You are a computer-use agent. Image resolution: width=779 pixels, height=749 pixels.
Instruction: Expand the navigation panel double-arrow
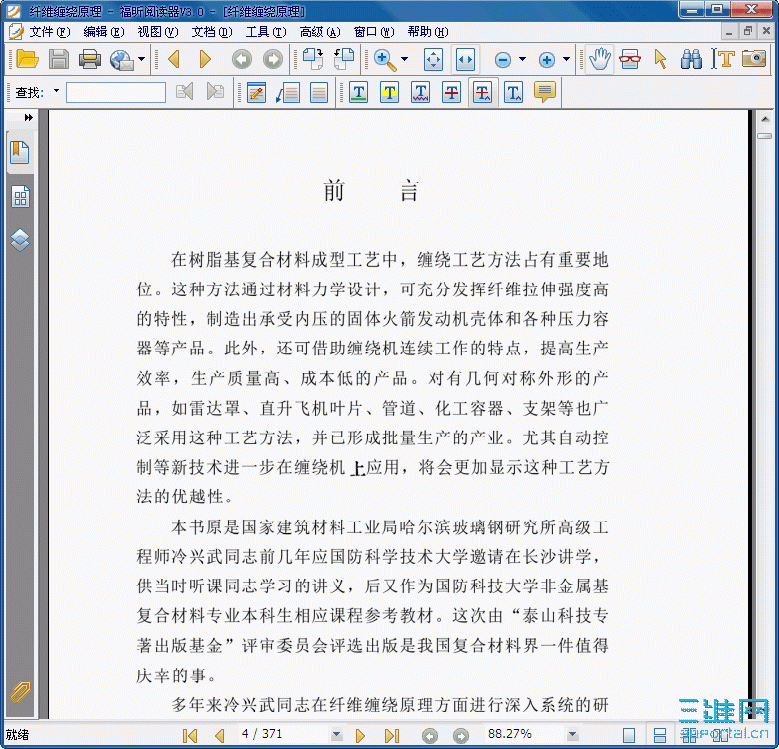[x=28, y=118]
